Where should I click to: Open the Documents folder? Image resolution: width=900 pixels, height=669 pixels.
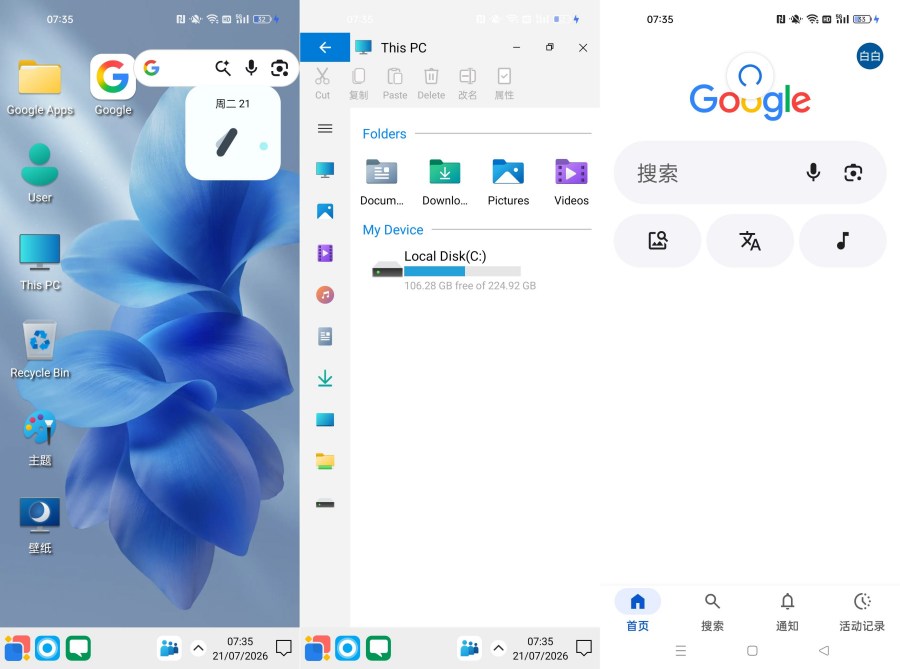(382, 182)
